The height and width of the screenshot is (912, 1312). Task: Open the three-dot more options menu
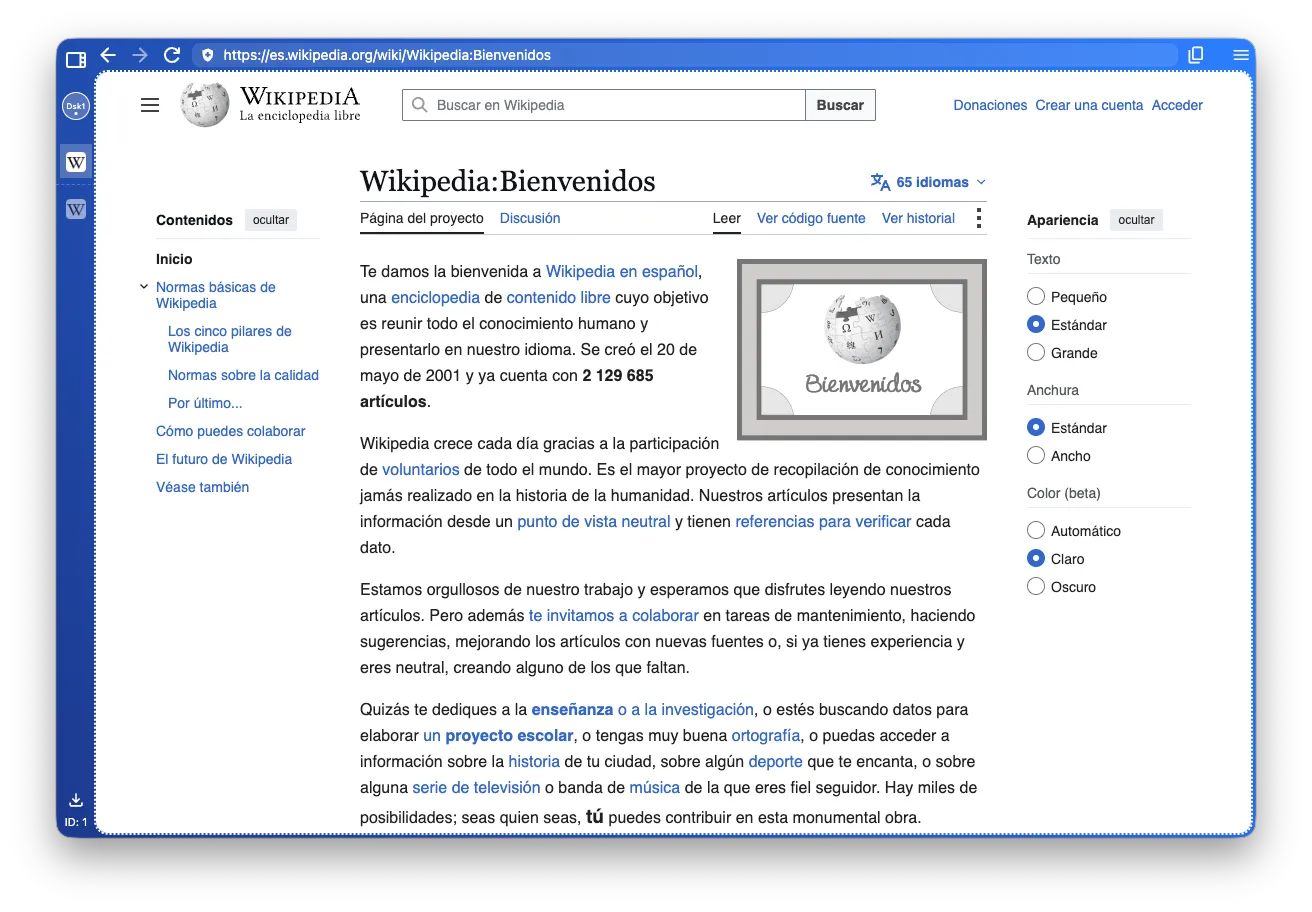978,218
